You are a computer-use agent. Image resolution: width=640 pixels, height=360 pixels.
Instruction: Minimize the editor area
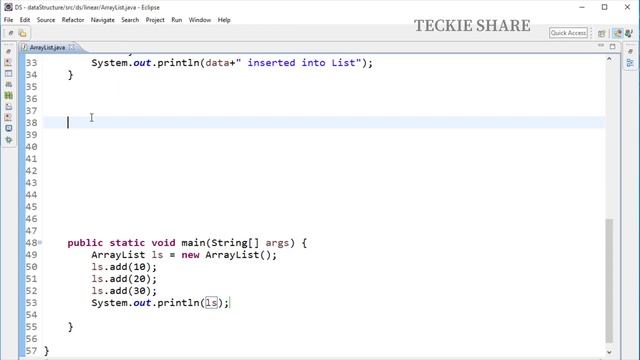601,46
